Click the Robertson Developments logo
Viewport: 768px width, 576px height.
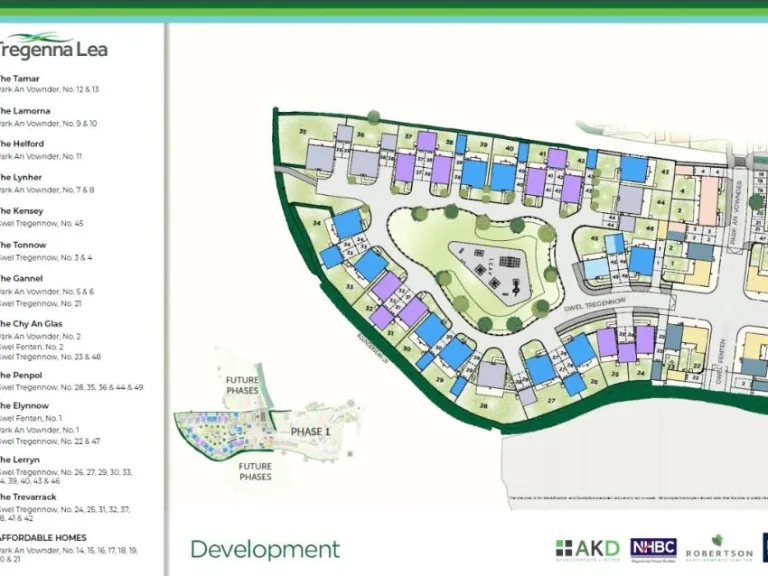pos(718,548)
